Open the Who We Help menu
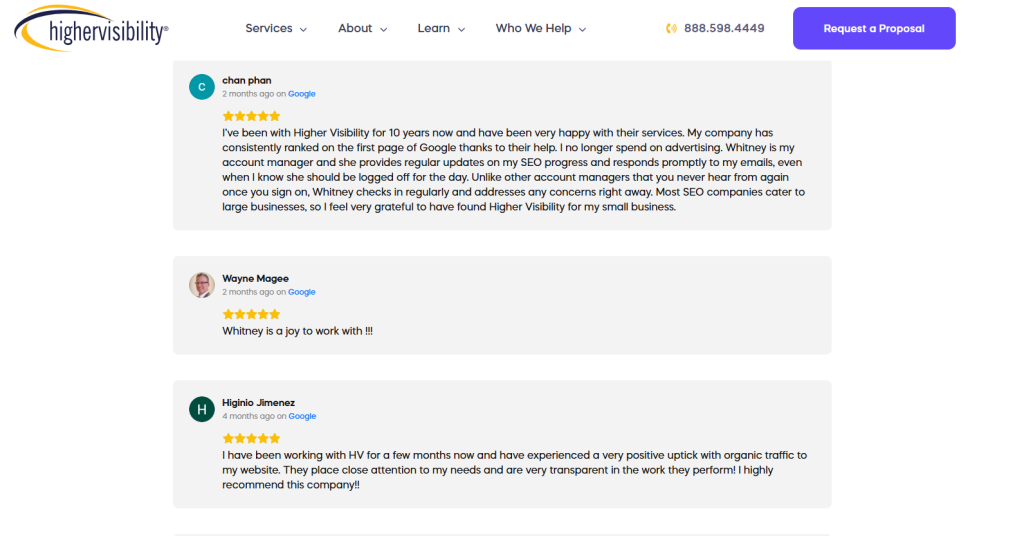 pos(540,29)
